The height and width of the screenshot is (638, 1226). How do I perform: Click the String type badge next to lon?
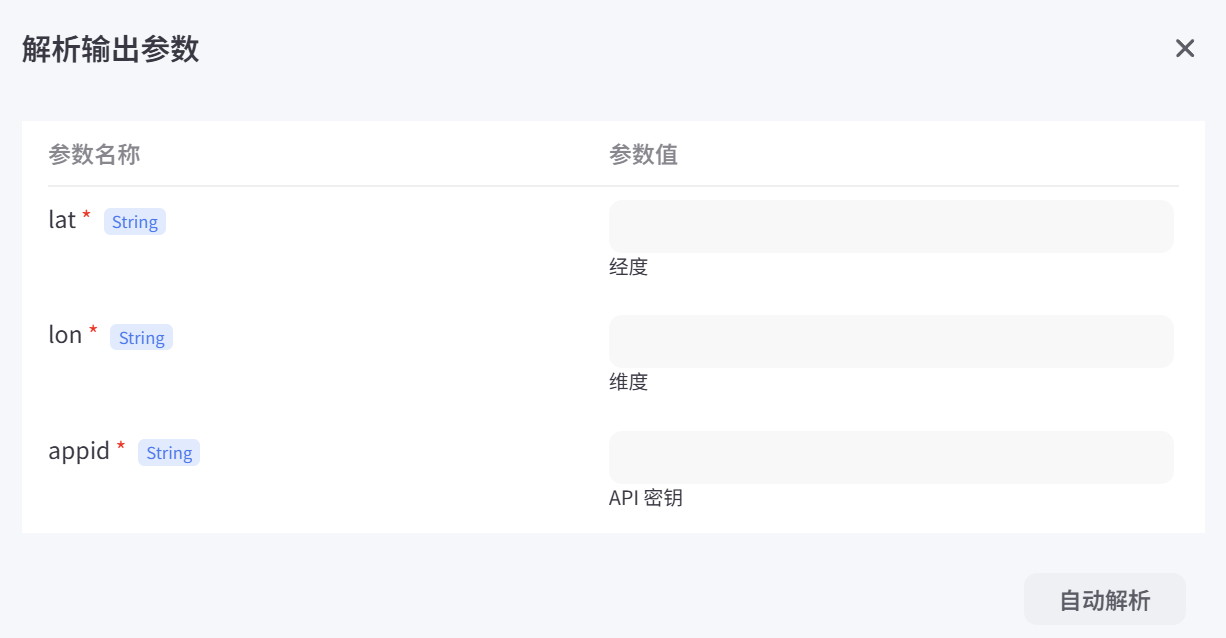click(141, 337)
